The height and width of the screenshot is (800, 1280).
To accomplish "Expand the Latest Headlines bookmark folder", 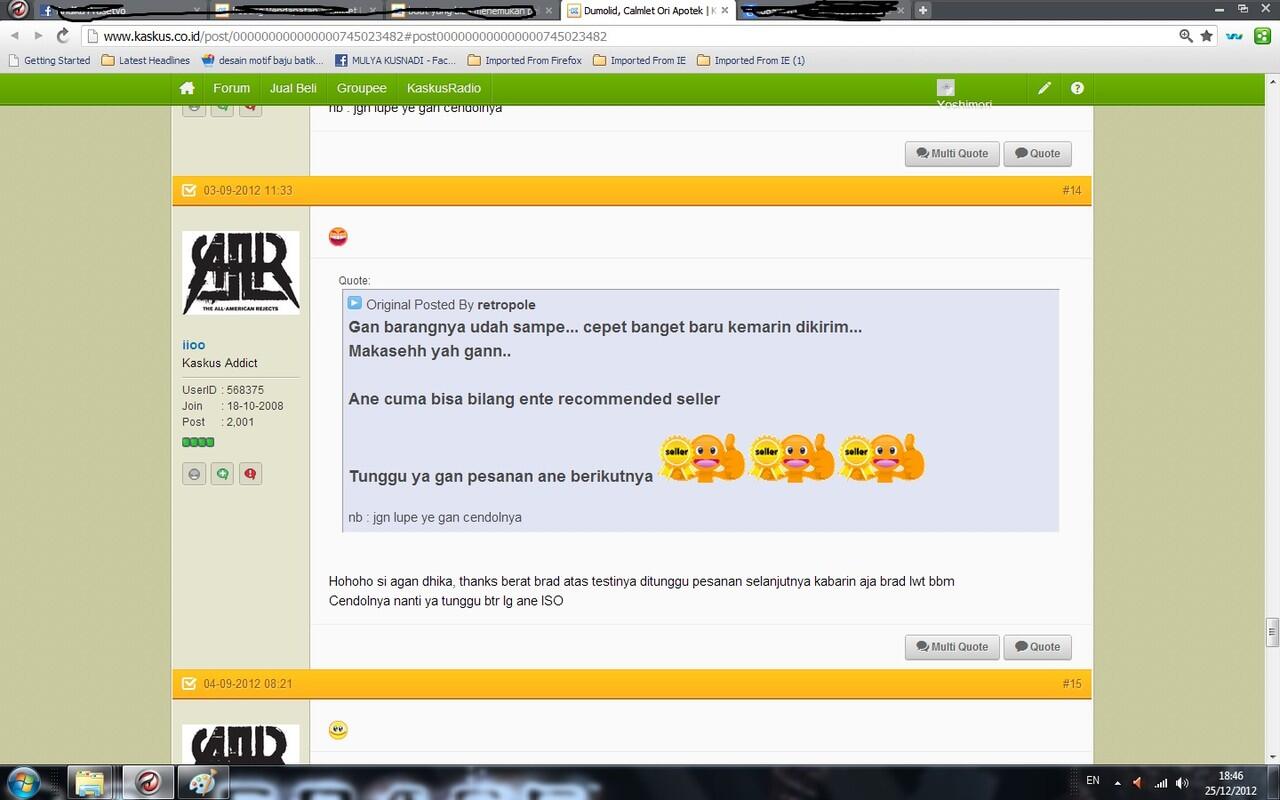I will coord(145,60).
